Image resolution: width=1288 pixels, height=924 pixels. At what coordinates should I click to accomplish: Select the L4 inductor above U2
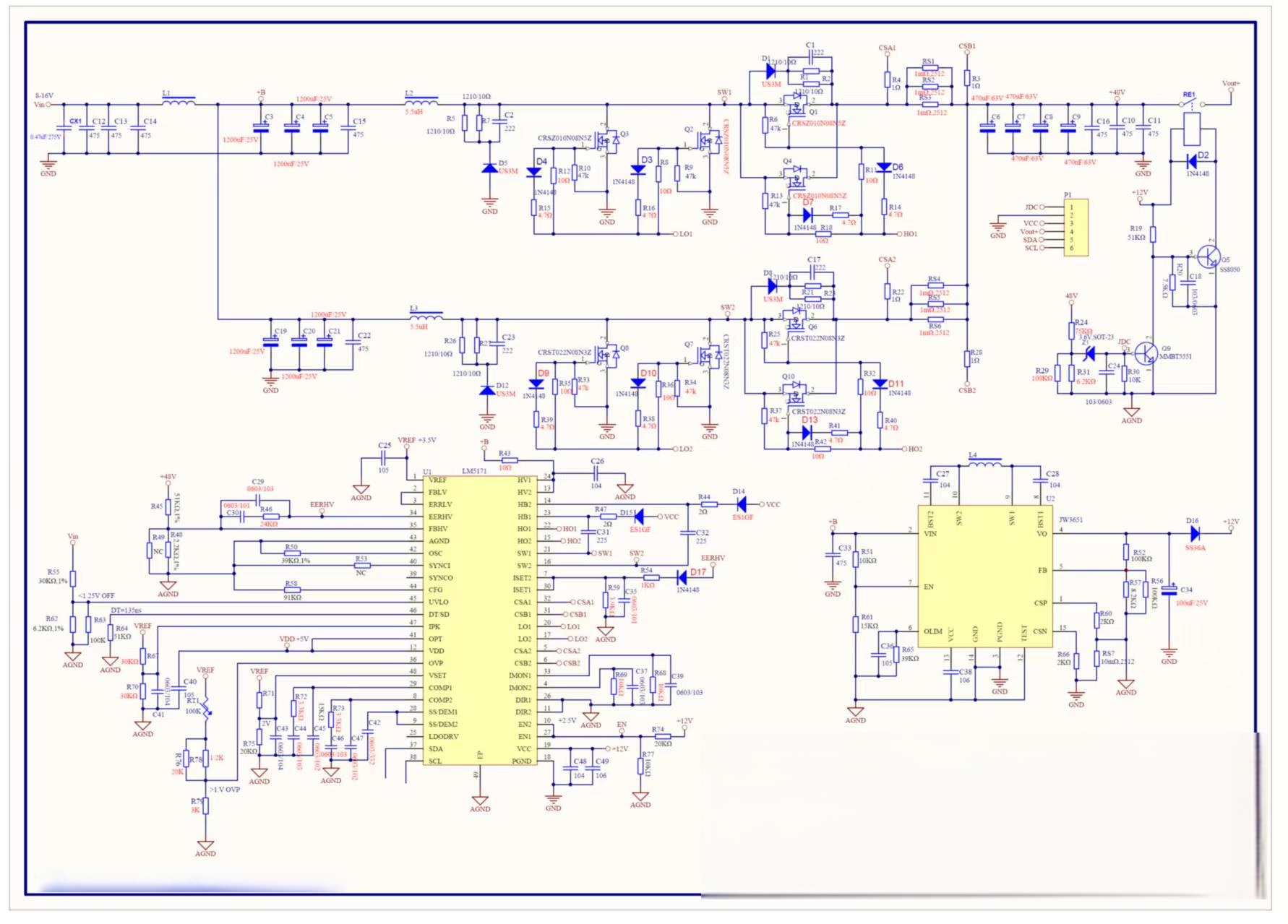click(984, 462)
